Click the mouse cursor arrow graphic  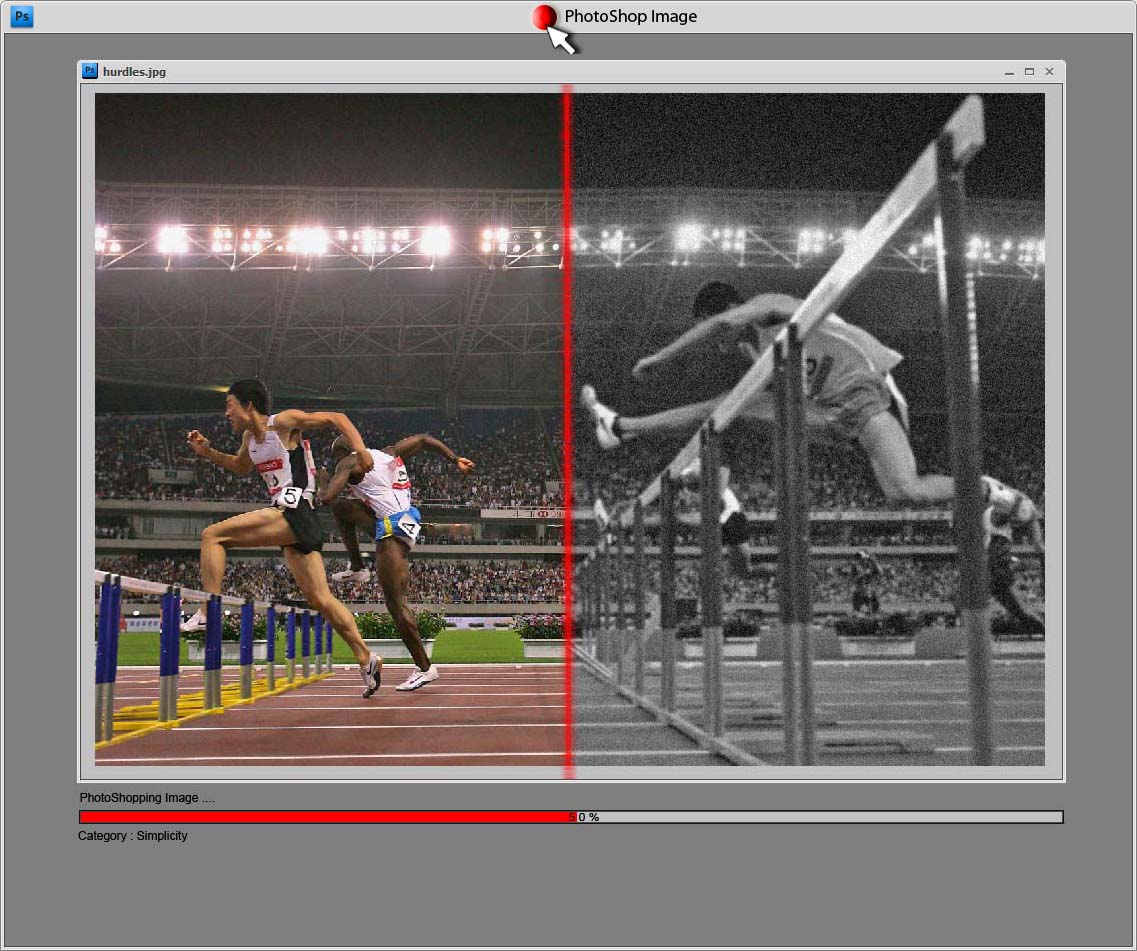pyautogui.click(x=557, y=38)
